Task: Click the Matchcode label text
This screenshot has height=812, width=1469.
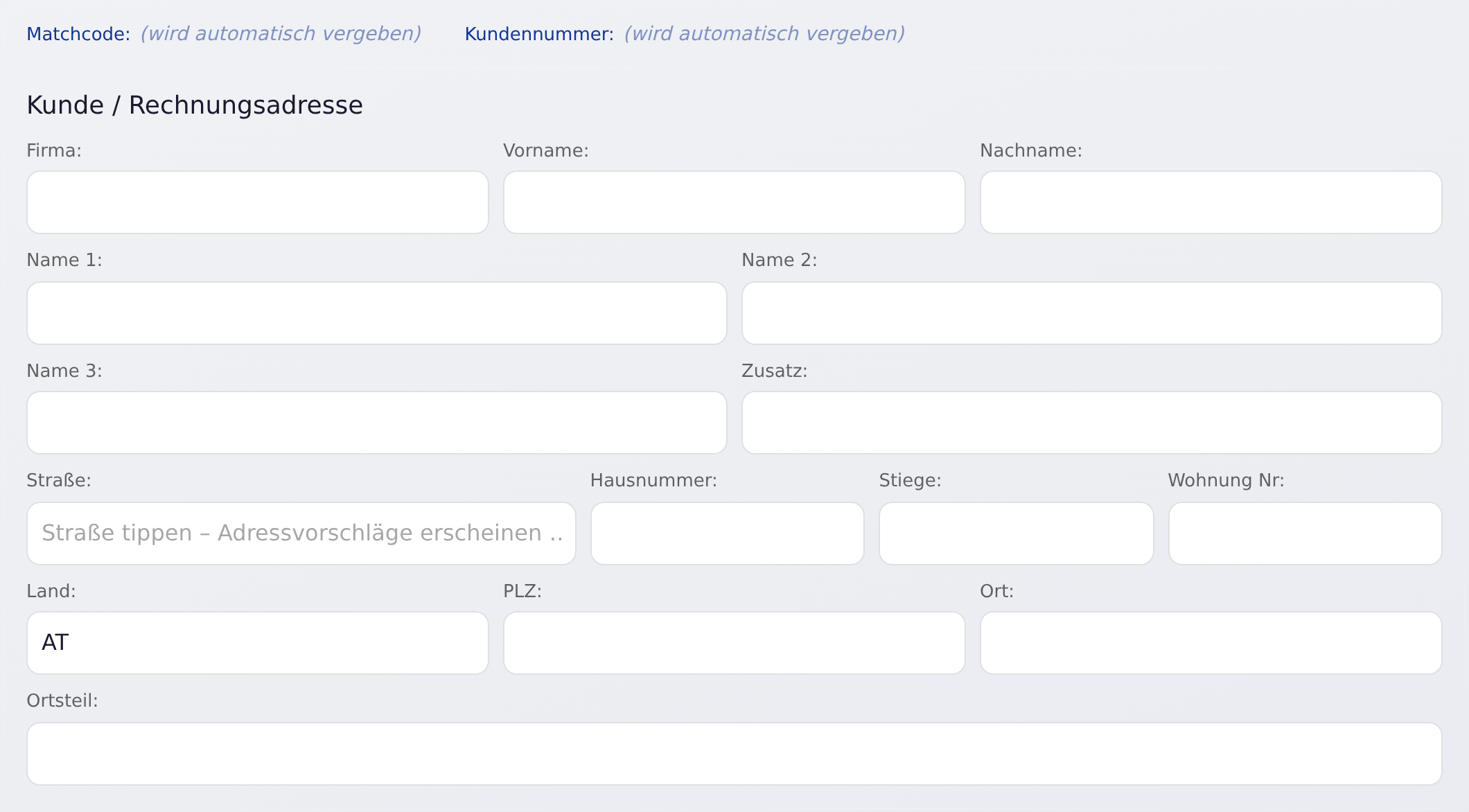Action: point(78,34)
